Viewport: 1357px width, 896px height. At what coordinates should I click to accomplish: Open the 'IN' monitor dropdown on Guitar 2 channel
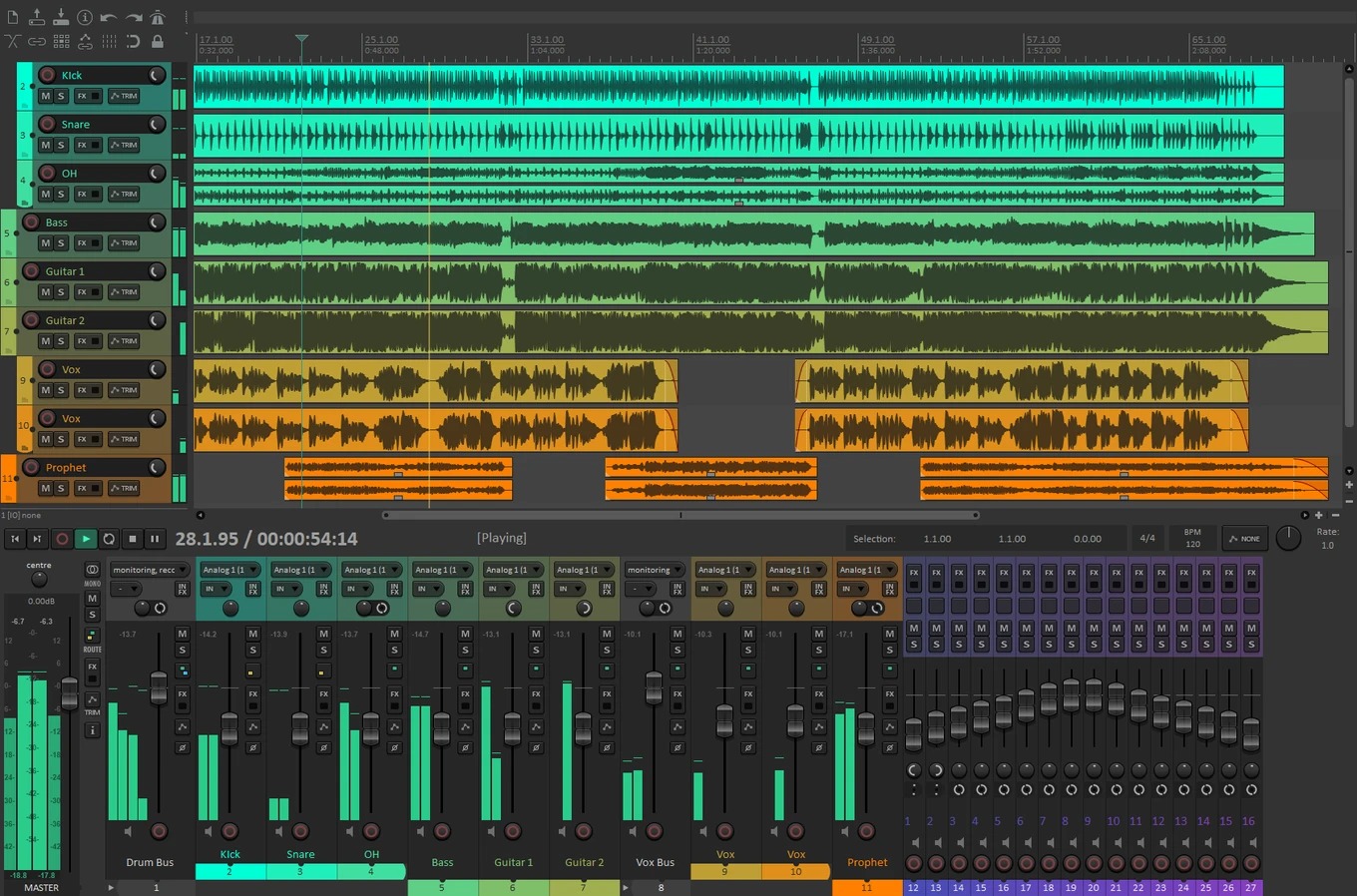[569, 589]
